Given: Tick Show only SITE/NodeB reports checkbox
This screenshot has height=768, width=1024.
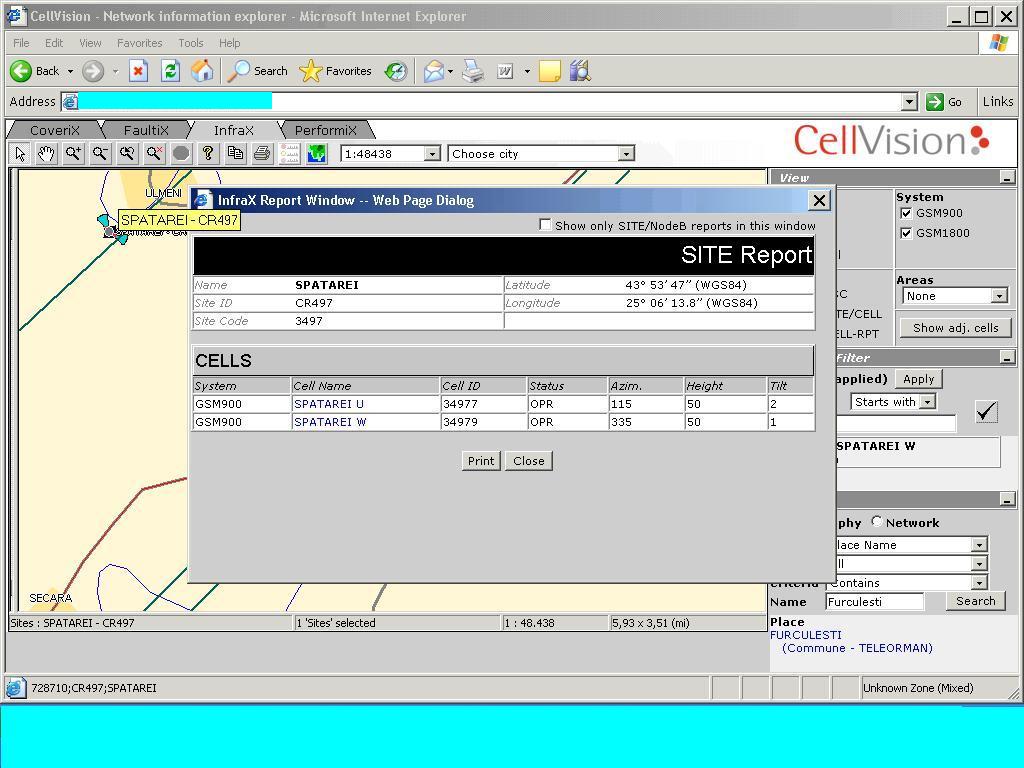Looking at the screenshot, I should click(545, 225).
